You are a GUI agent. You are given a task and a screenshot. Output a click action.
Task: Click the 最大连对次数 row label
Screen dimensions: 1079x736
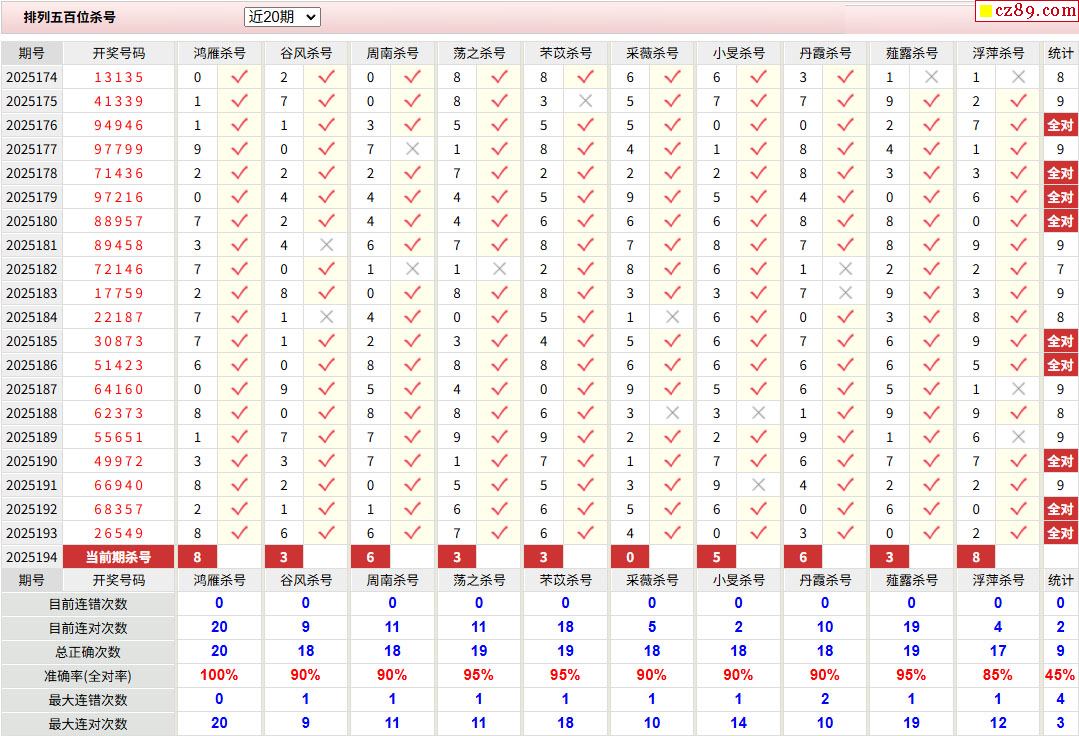(88, 724)
